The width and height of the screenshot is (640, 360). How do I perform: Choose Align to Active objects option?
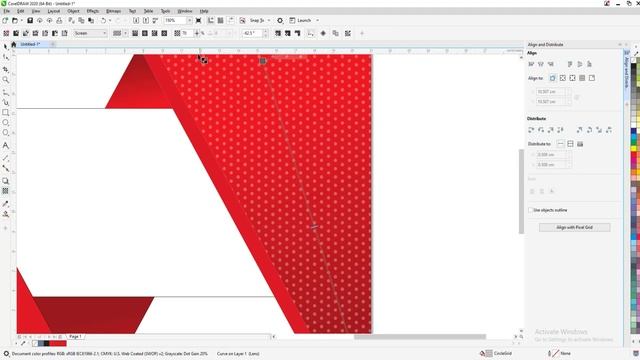[553, 78]
